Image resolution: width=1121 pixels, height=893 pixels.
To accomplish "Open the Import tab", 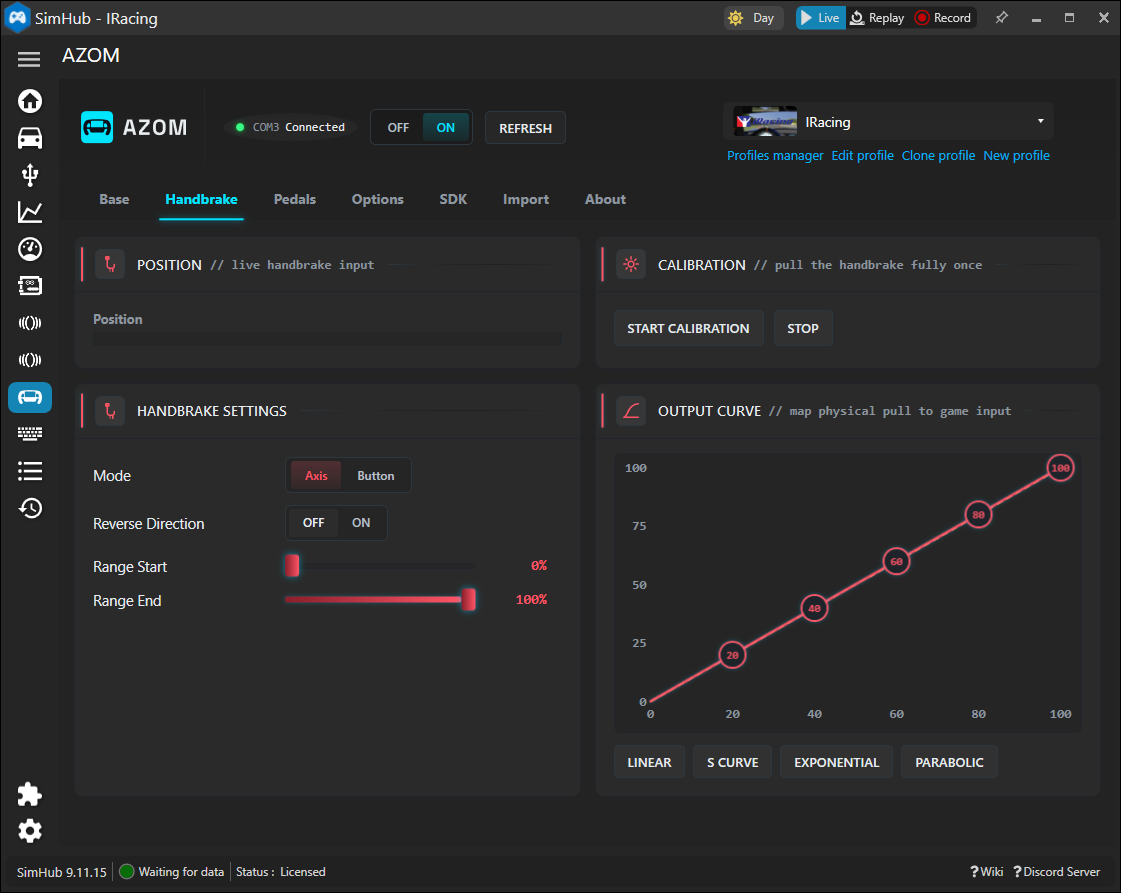I will [525, 199].
